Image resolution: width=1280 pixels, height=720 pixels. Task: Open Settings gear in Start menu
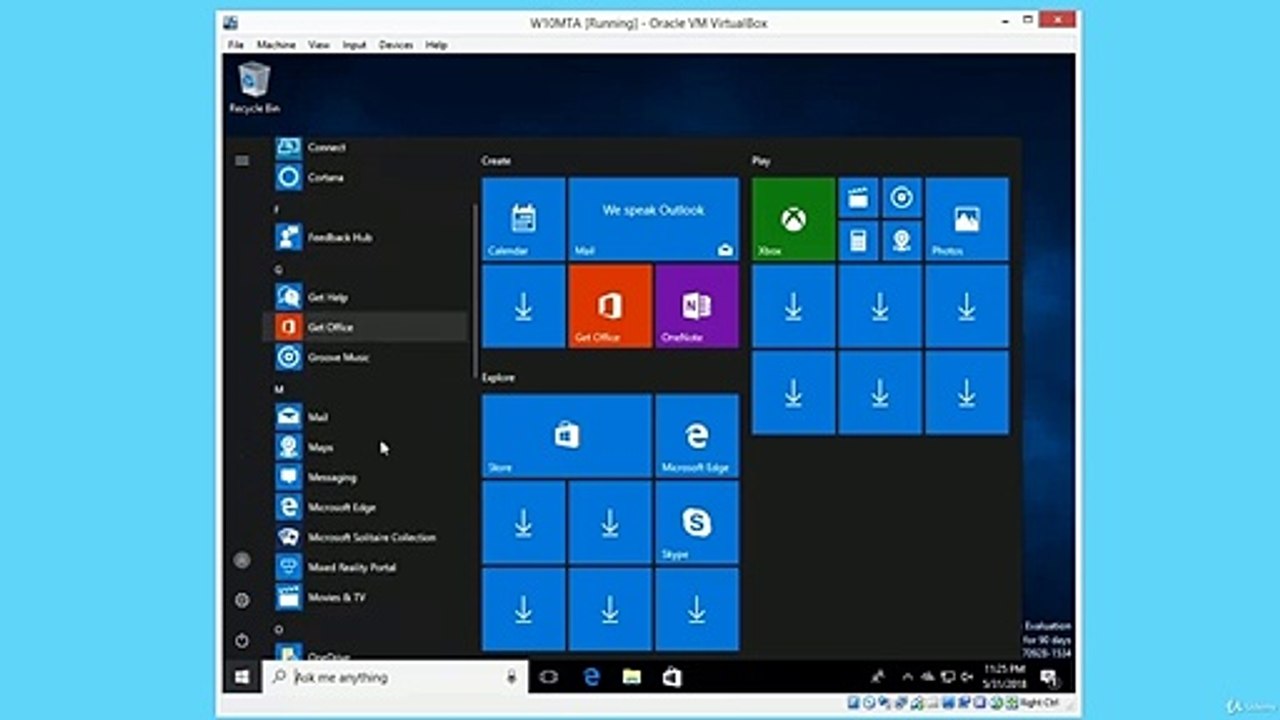(242, 600)
